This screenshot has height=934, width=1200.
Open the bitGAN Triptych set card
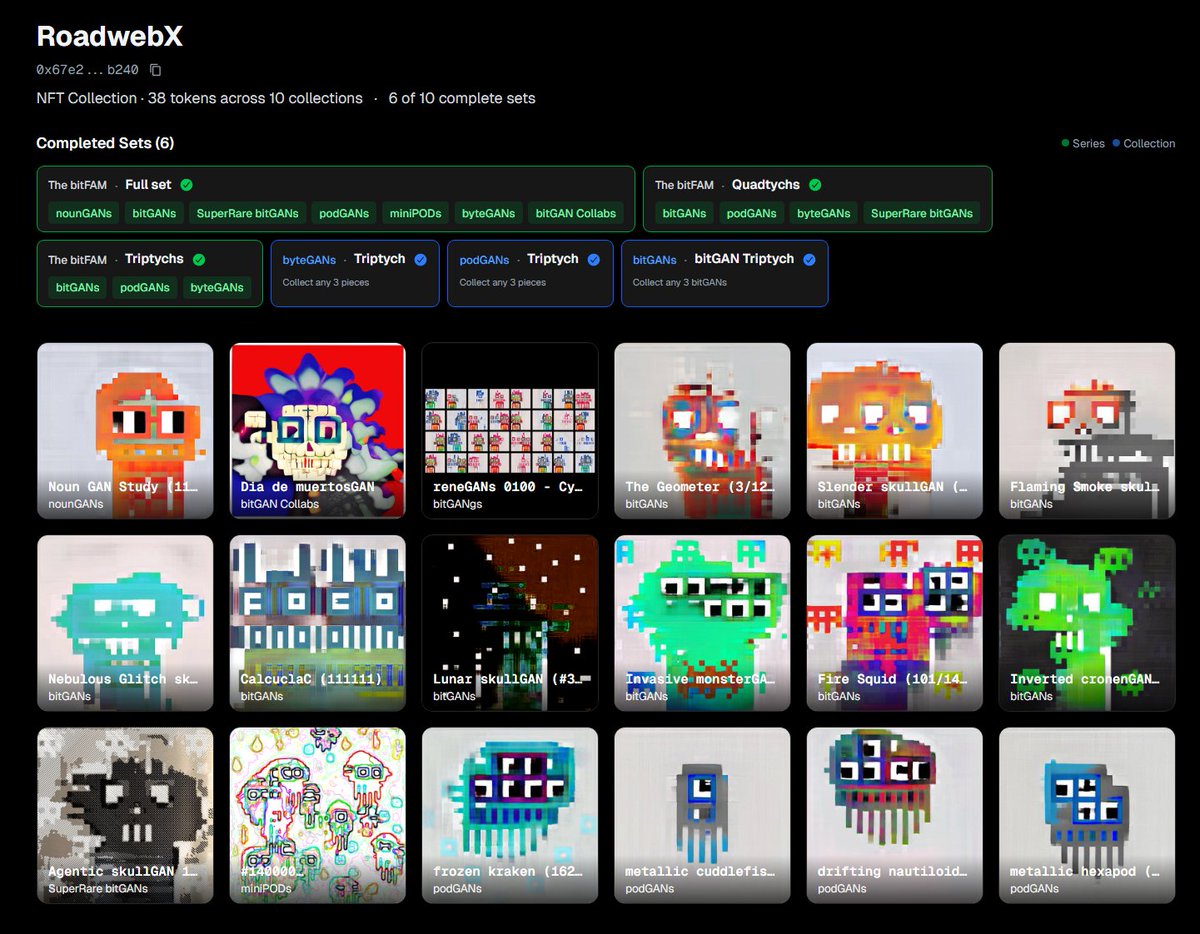coord(725,273)
